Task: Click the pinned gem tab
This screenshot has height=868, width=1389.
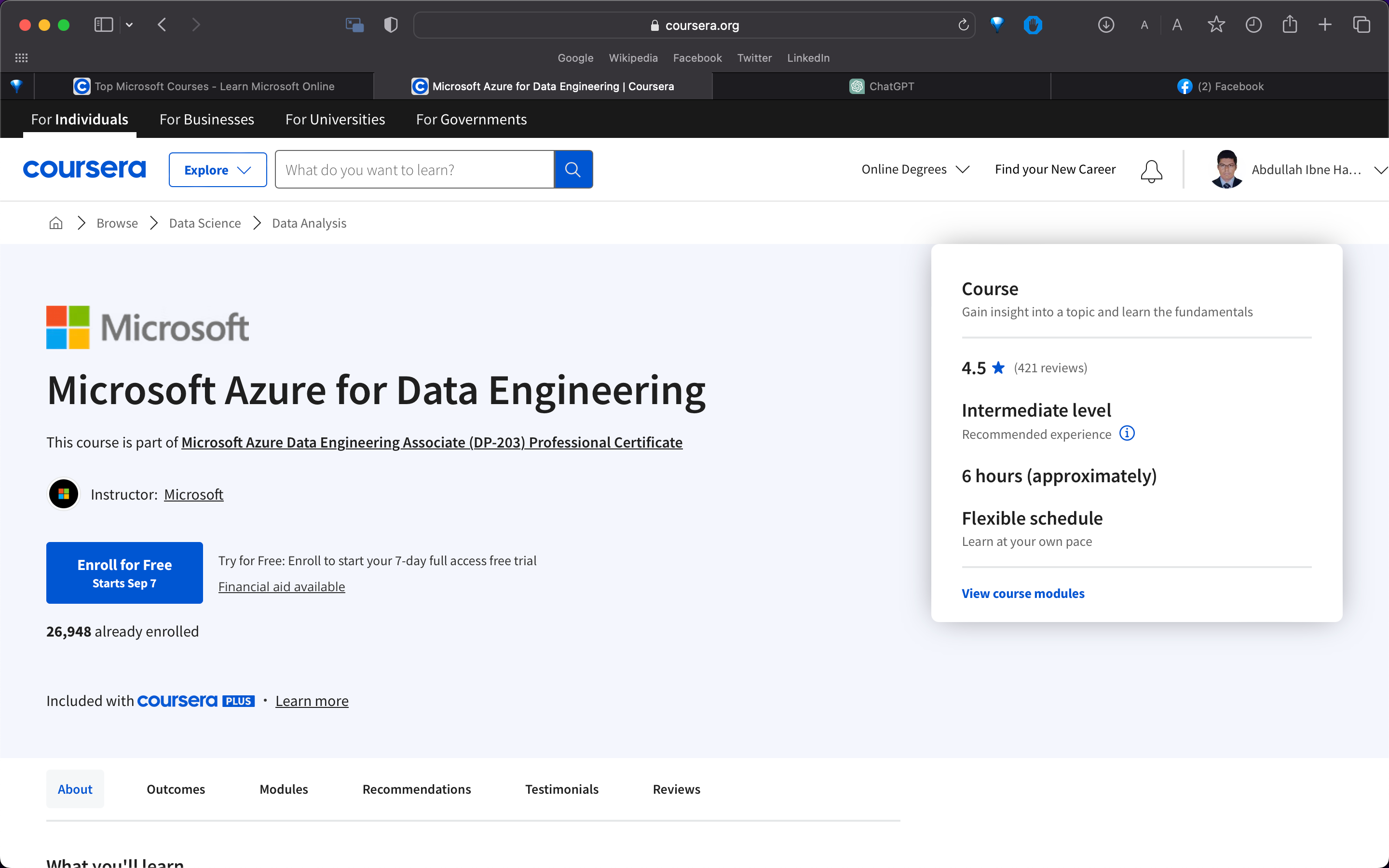Action: pyautogui.click(x=17, y=86)
